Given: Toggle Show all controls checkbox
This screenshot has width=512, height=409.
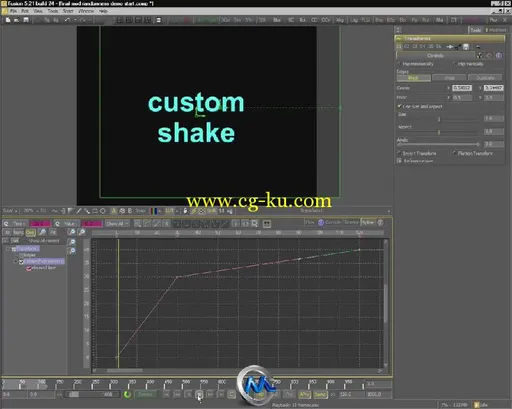Looking at the screenshot, I should click(x=27, y=241).
